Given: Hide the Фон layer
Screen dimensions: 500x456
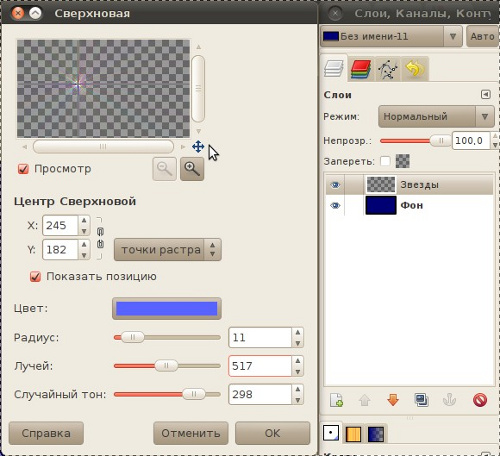Looking at the screenshot, I should click(x=335, y=205).
